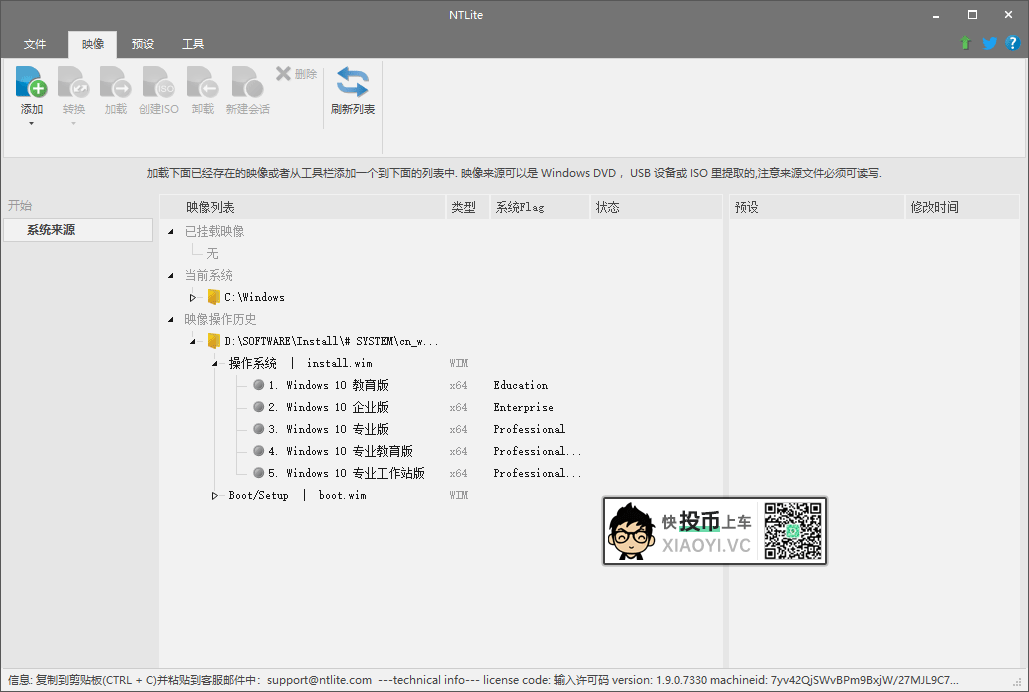Screen dimensions: 1029x692
Task: Open the 文件 menu tab
Action: 35,44
